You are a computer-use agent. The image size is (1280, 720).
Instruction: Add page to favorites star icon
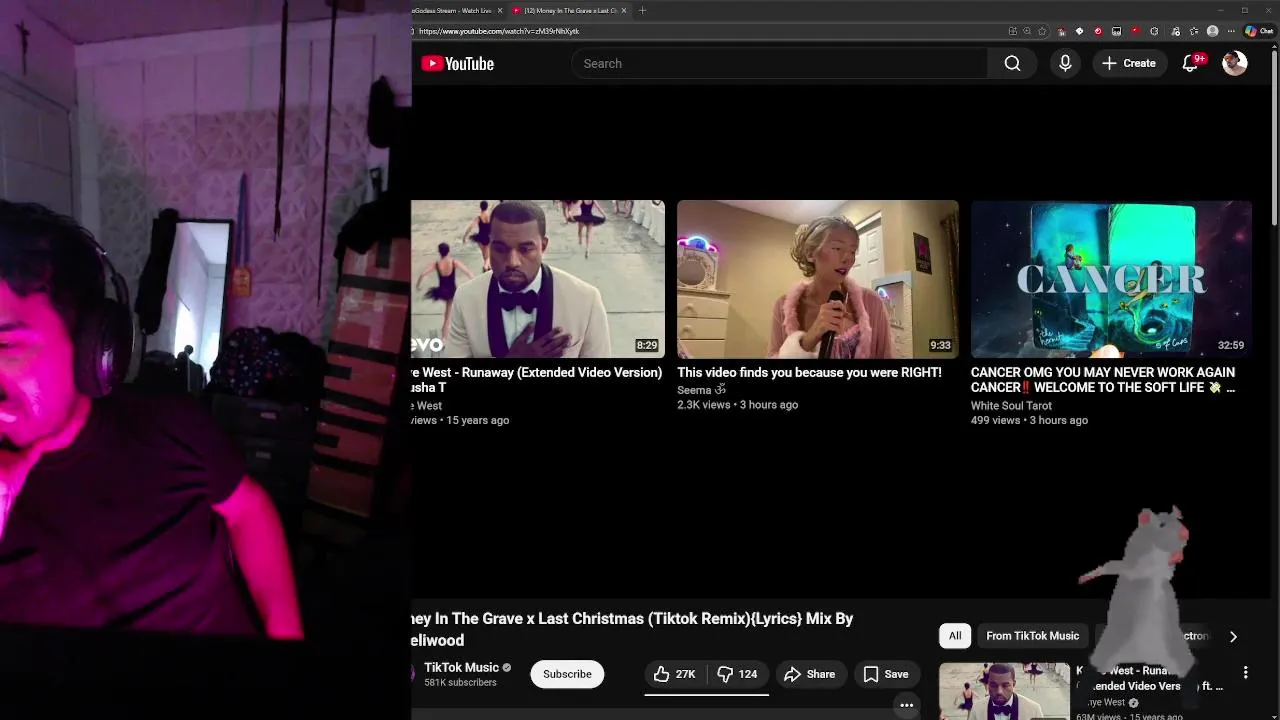click(x=1042, y=31)
